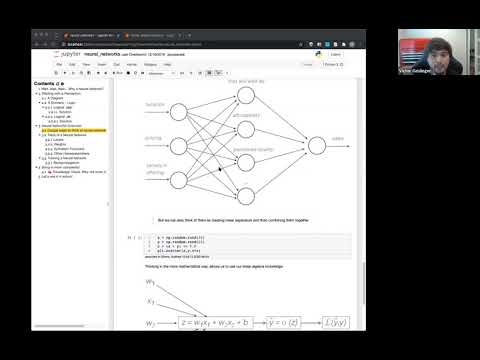The height and width of the screenshot is (360, 480).
Task: Go to section 2.1 A Diagram
Action: (52, 98)
